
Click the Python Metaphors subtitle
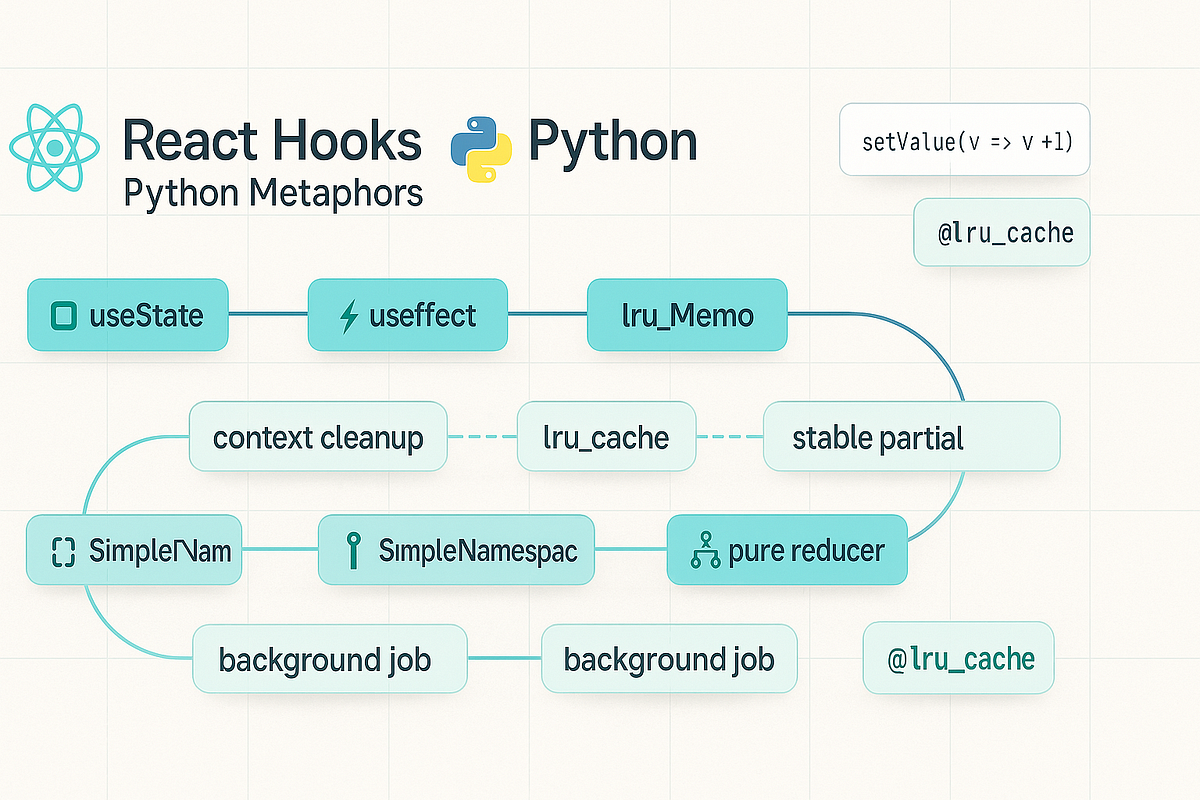click(x=273, y=192)
